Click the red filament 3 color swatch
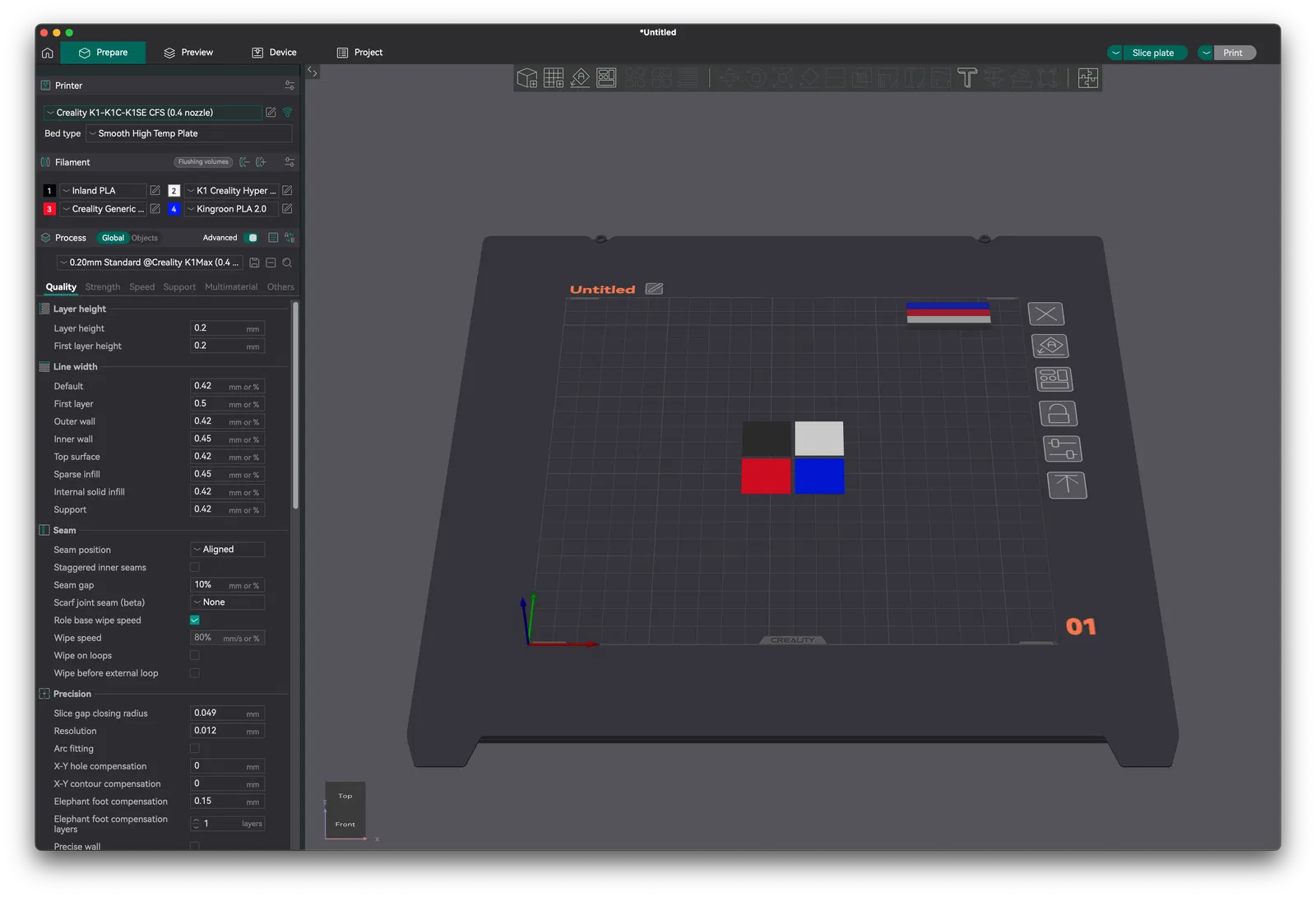Image resolution: width=1316 pixels, height=897 pixels. point(49,209)
